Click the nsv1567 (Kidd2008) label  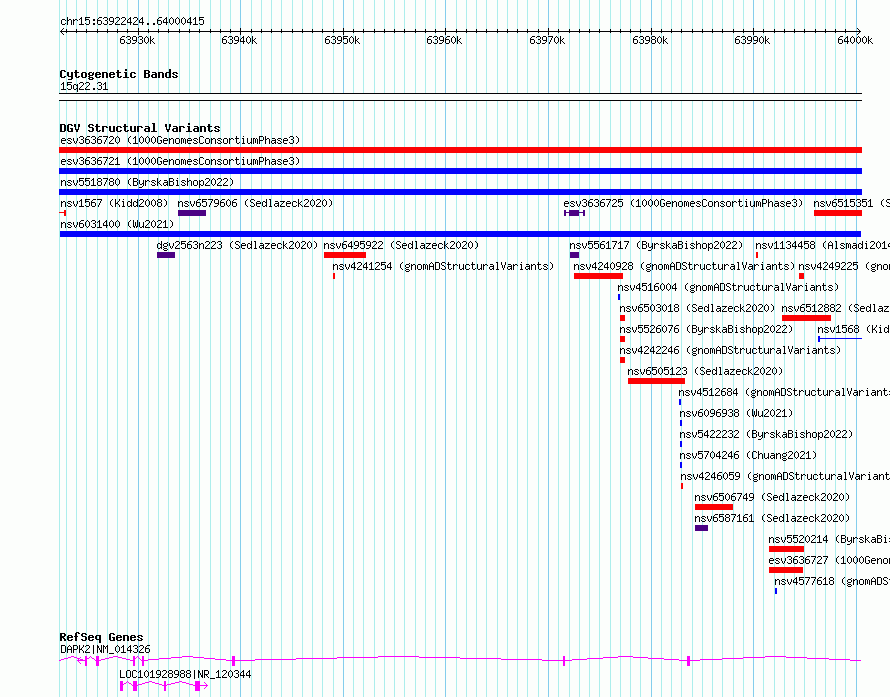coord(114,203)
